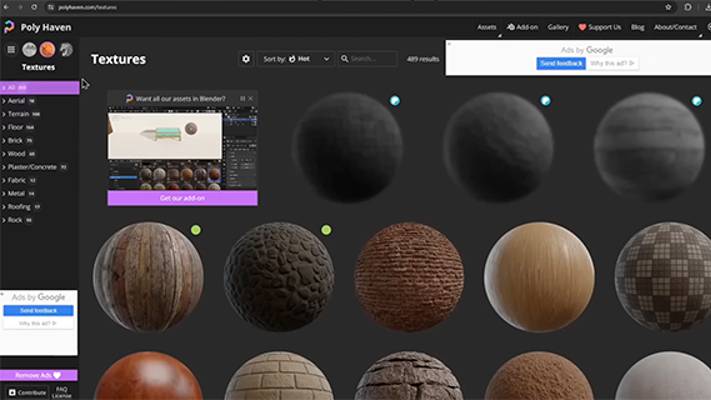The image size is (711, 400).
Task: Open the wood planks texture sphere
Action: [x=148, y=276]
